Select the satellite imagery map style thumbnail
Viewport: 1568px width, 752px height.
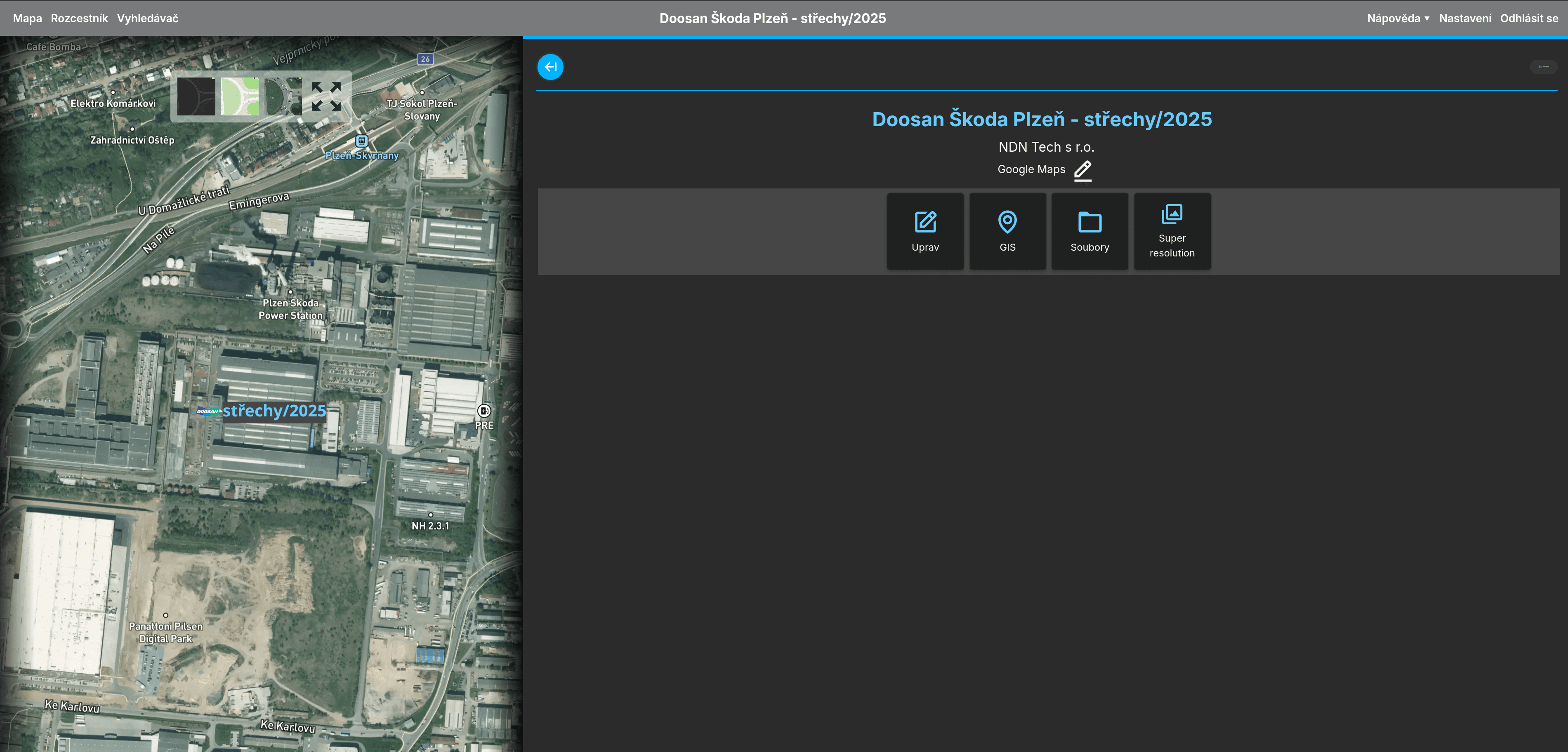click(x=283, y=96)
